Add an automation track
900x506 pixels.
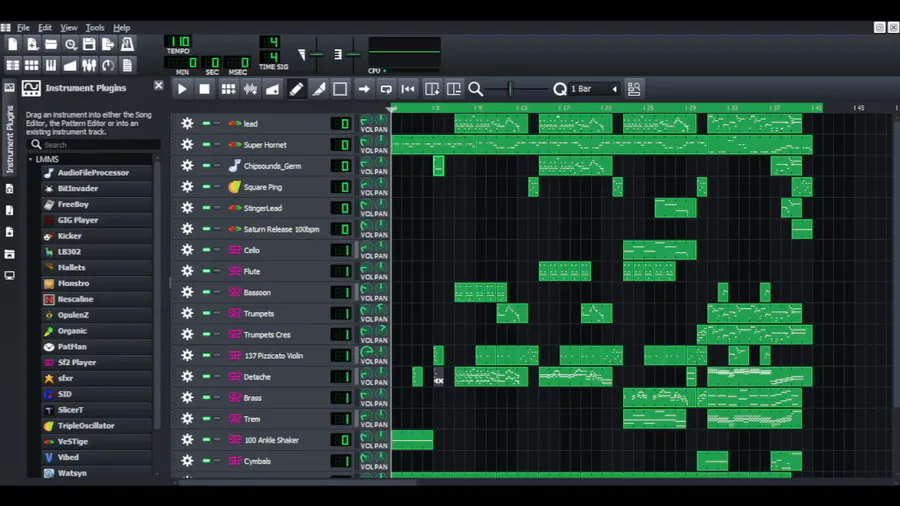click(273, 89)
